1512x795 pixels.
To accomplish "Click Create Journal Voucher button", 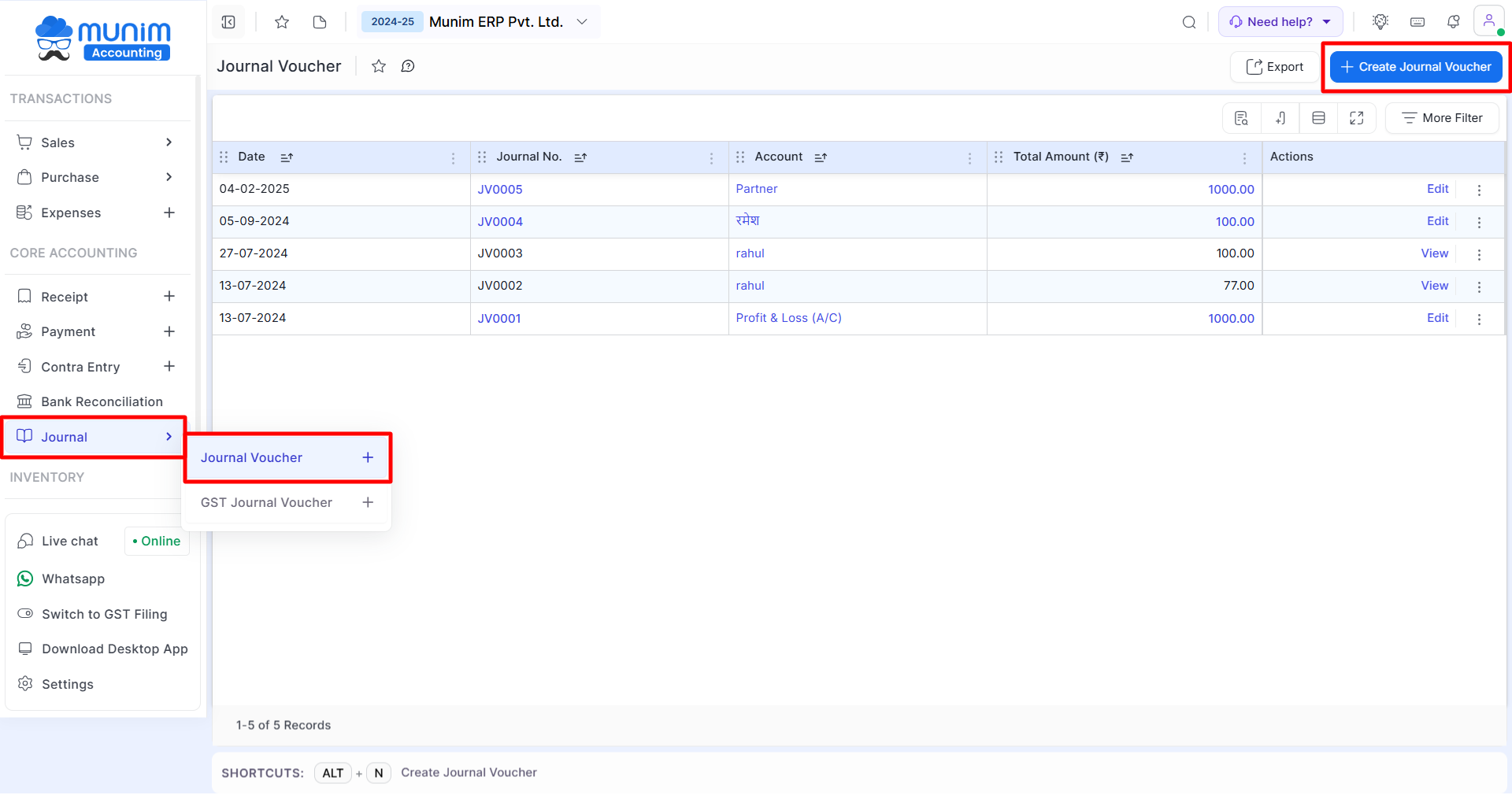I will pos(1416,67).
